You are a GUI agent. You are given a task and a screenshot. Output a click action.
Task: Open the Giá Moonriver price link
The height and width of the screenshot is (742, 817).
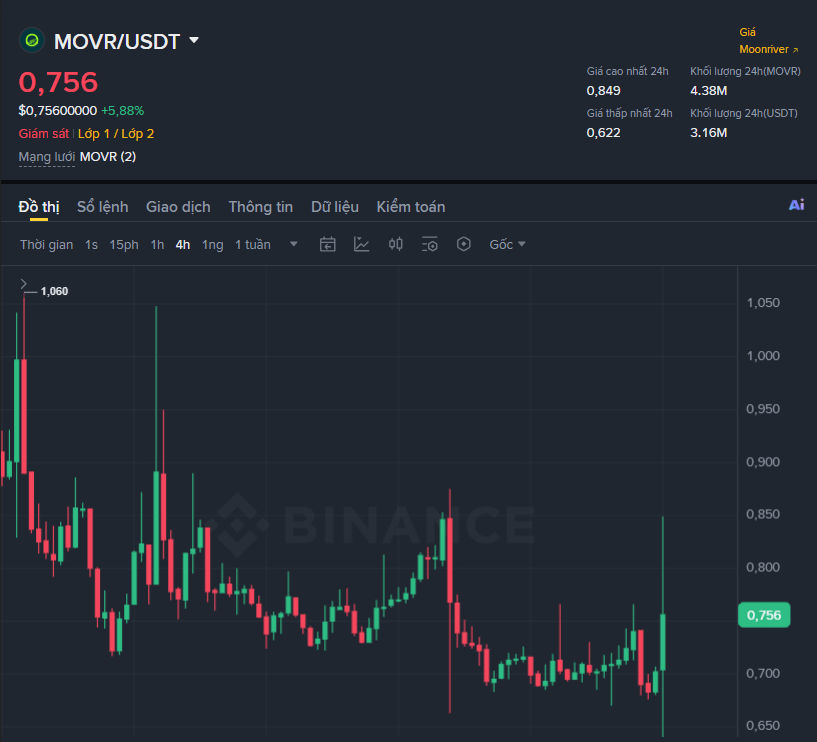tap(769, 41)
